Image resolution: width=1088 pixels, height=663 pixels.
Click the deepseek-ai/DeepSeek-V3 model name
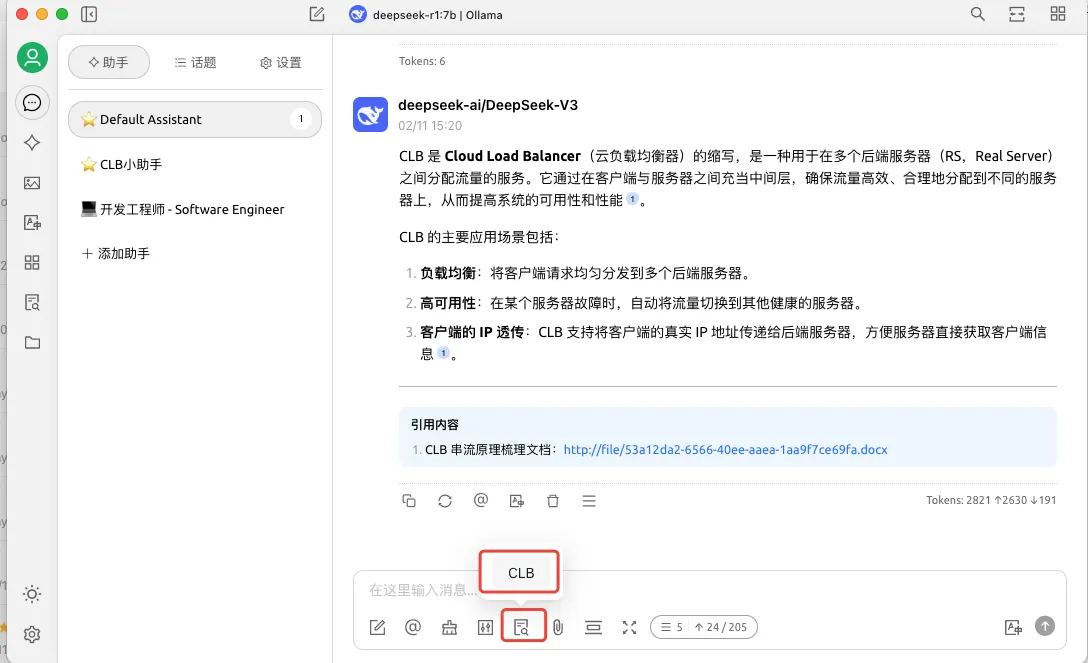coord(488,105)
